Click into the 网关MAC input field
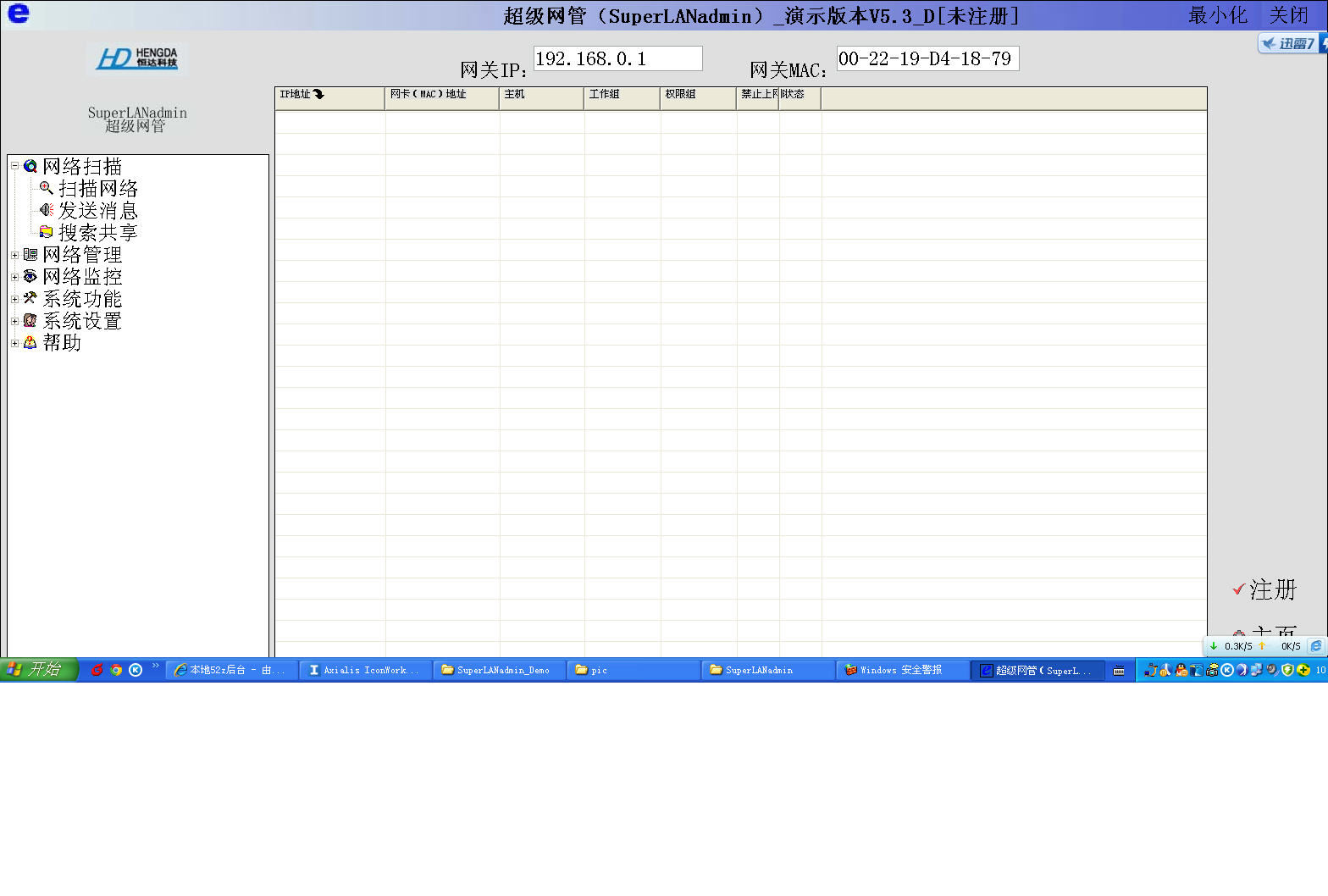The image size is (1328, 896). [x=927, y=58]
